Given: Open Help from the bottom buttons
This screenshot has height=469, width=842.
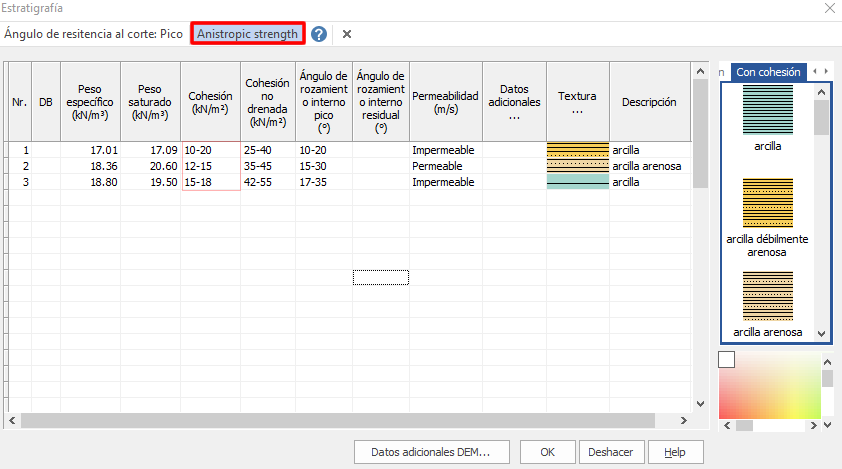Looking at the screenshot, I should (675, 452).
